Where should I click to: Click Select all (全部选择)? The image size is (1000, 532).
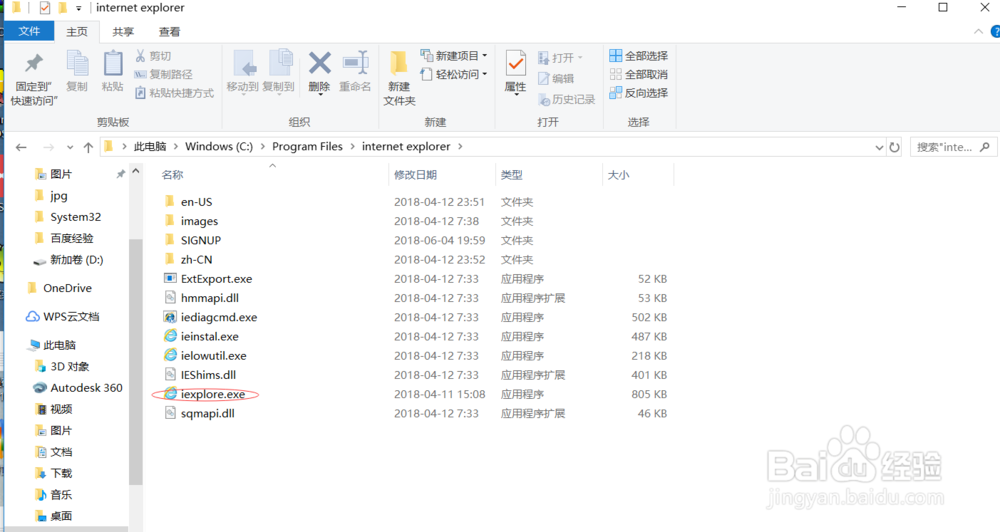click(x=638, y=55)
